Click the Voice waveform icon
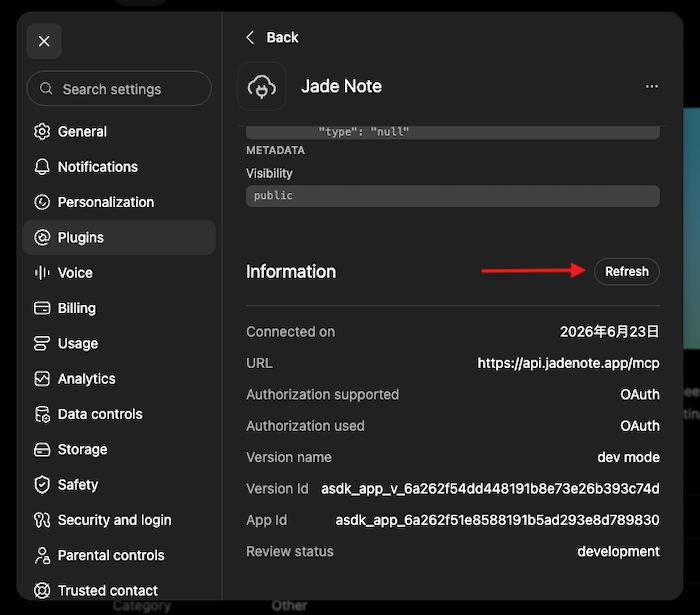The width and height of the screenshot is (700, 615). point(42,273)
